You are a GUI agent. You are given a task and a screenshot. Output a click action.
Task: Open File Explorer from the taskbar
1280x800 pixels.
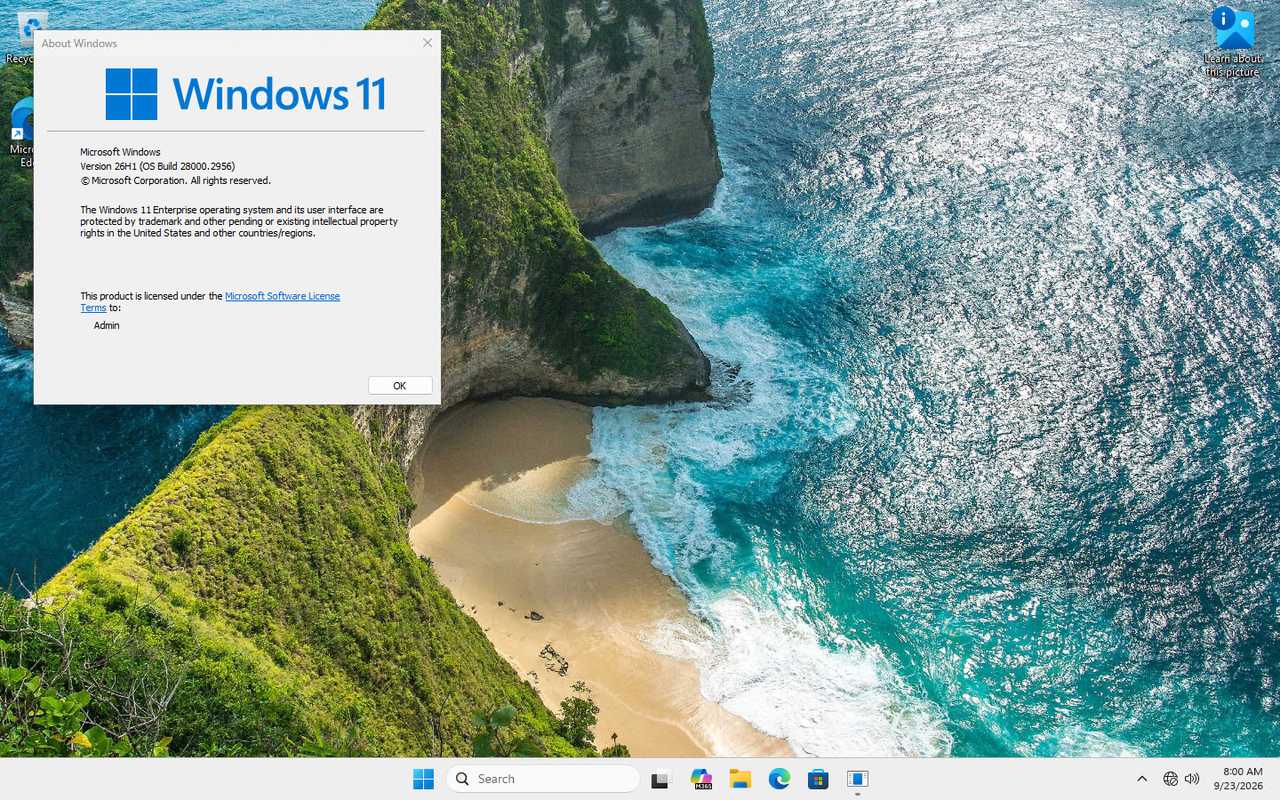(740, 779)
